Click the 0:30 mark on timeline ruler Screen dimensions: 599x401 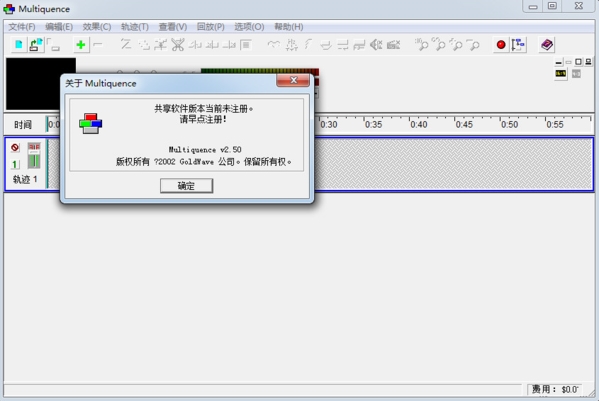[329, 125]
